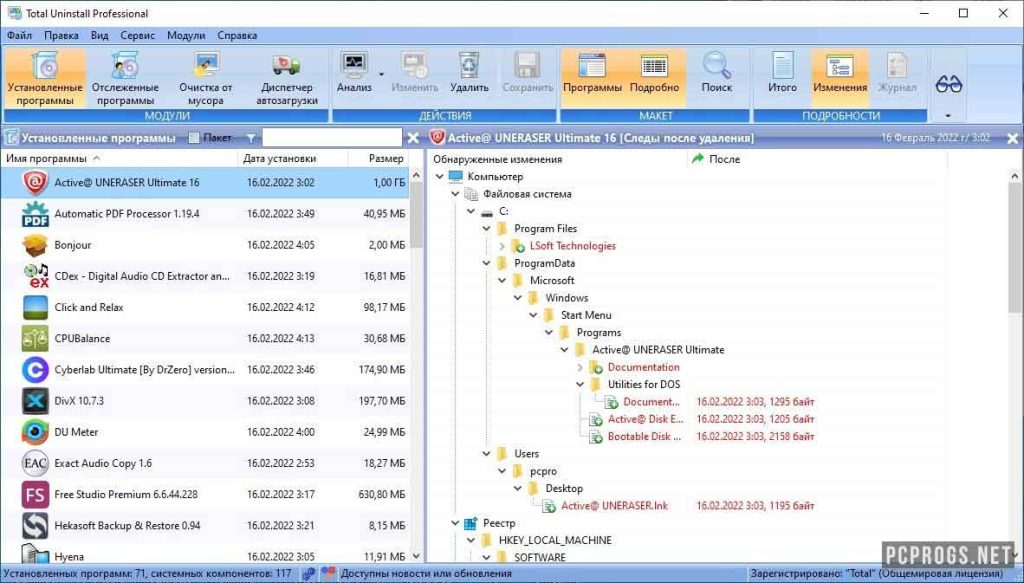Collapse the C: drive node
Image resolution: width=1024 pixels, height=583 pixels.
(471, 212)
